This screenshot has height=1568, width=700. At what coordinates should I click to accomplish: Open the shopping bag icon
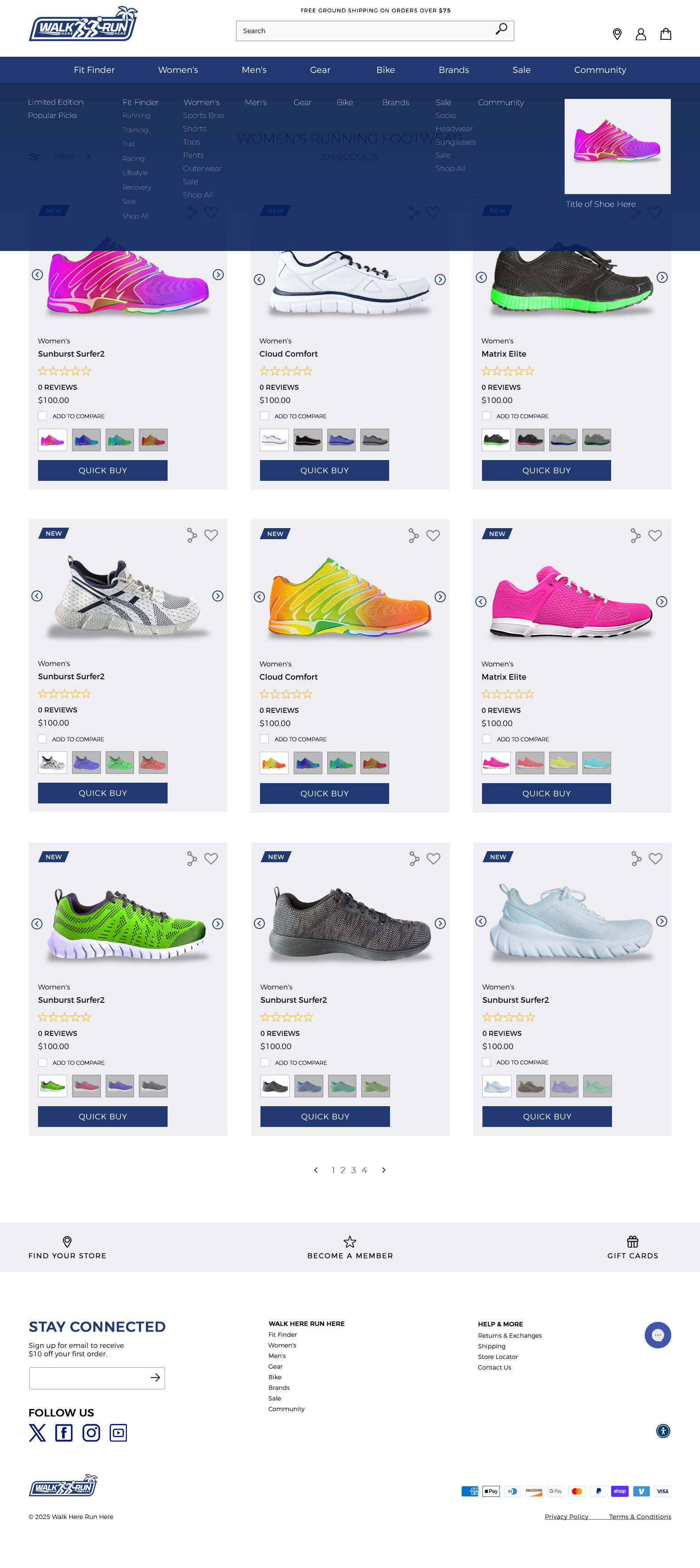665,34
